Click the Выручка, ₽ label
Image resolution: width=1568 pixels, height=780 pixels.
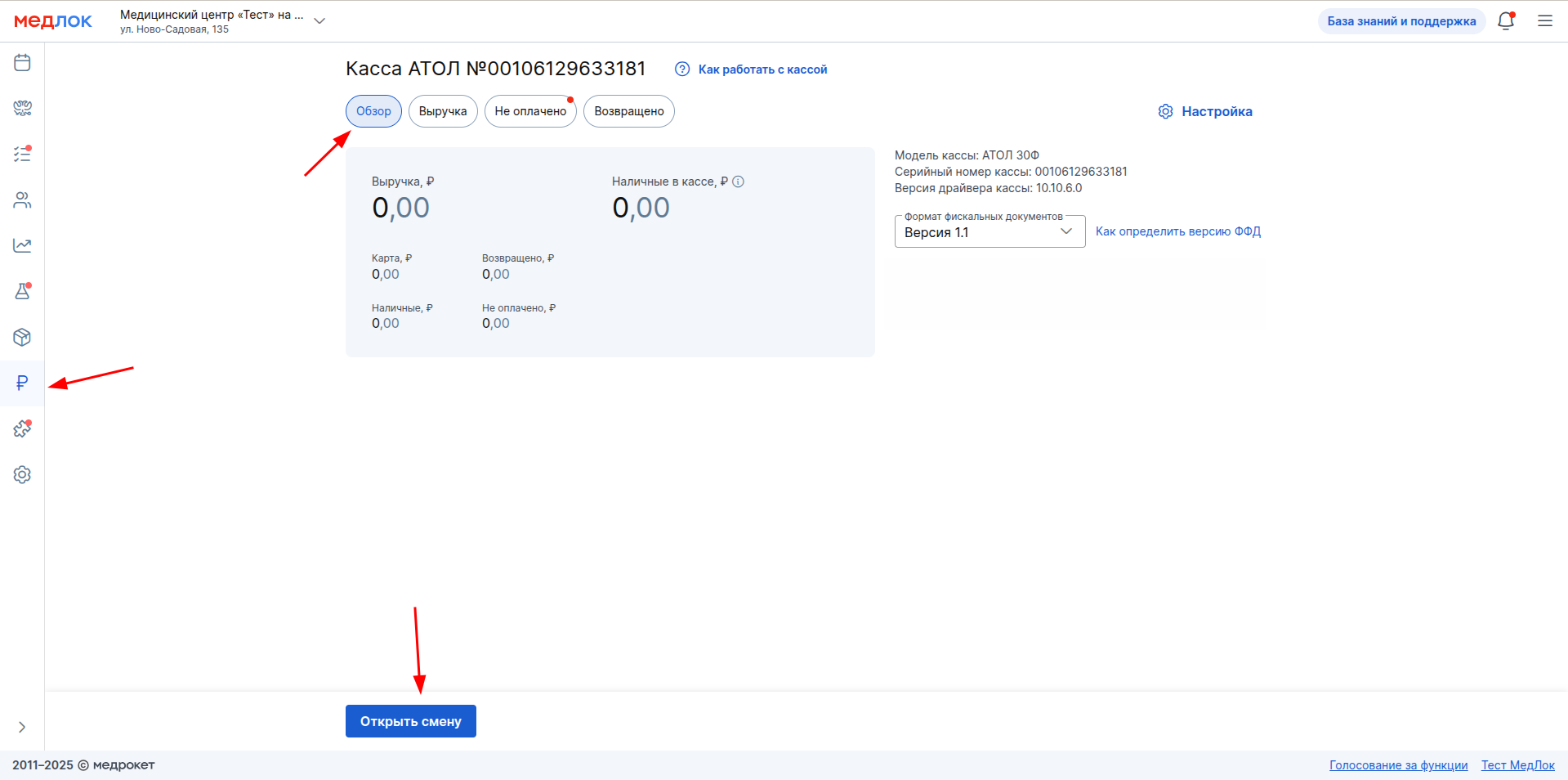coord(403,182)
